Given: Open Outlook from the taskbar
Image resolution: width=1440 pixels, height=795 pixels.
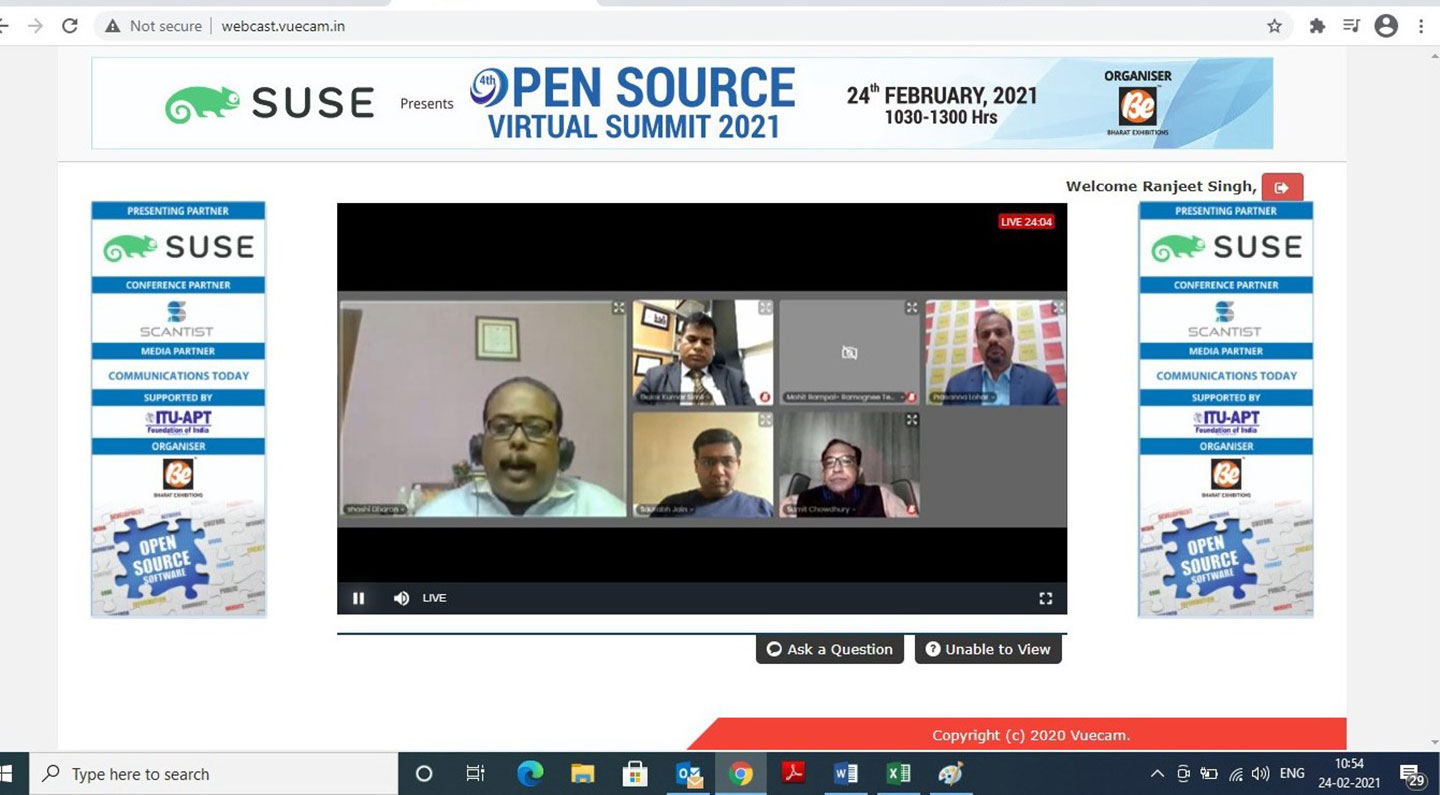Looking at the screenshot, I should 688,774.
